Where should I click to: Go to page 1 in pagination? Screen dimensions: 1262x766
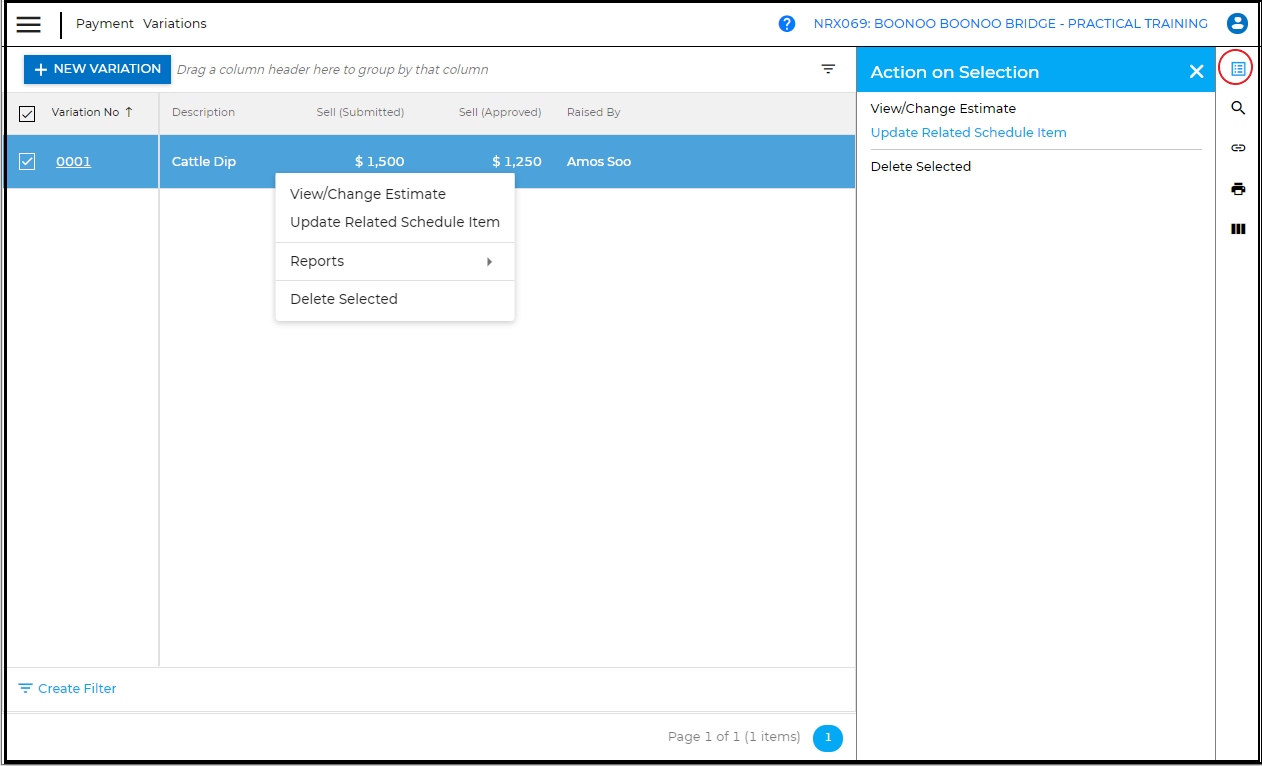point(828,738)
